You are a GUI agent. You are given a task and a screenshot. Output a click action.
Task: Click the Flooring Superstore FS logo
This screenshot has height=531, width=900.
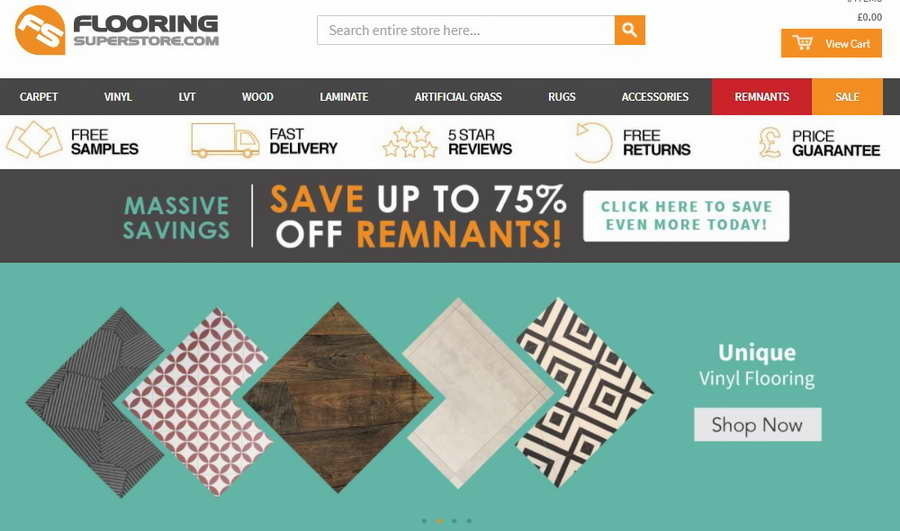click(40, 30)
